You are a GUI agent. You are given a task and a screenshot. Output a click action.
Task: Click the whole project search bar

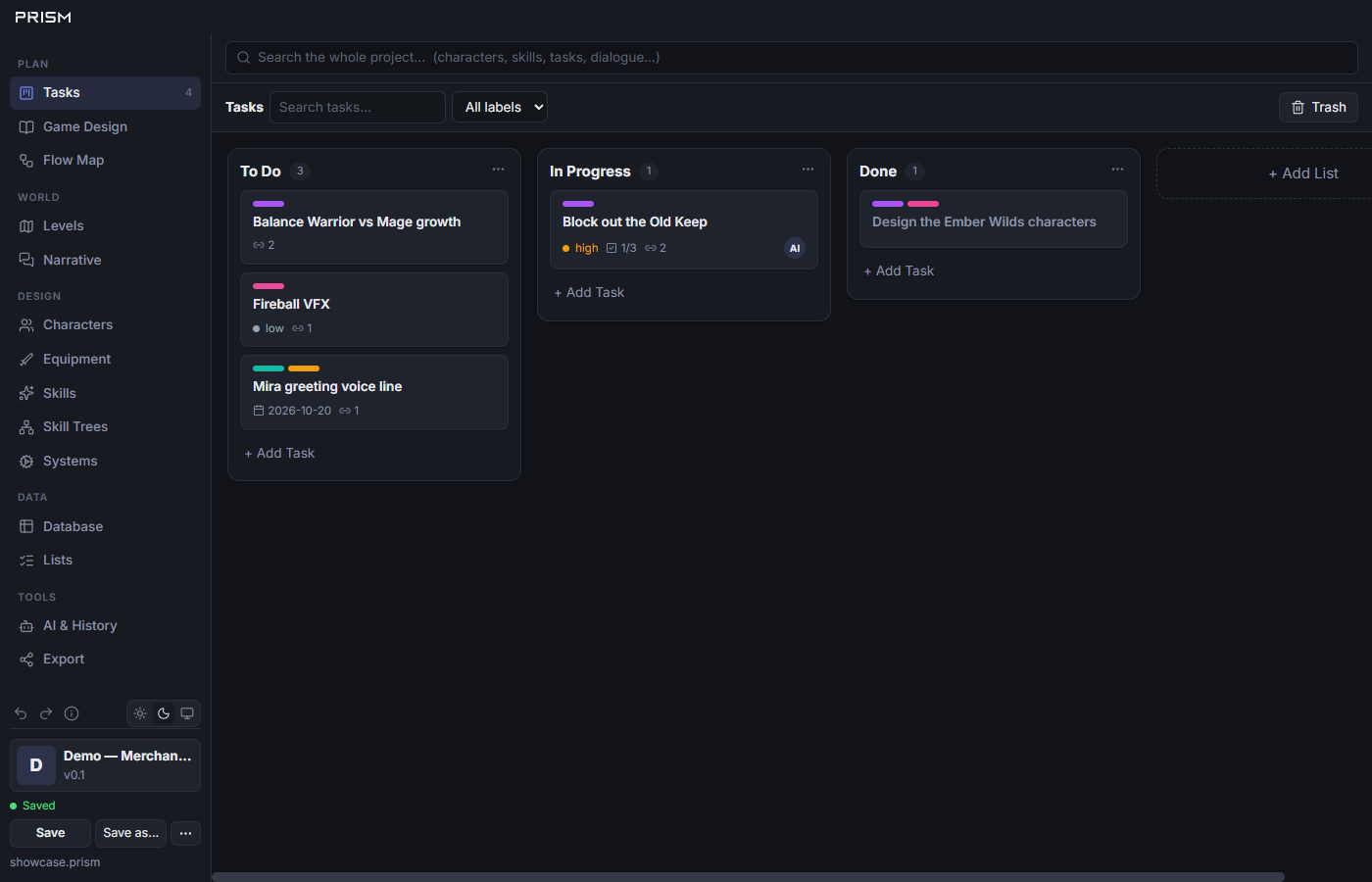[792, 58]
